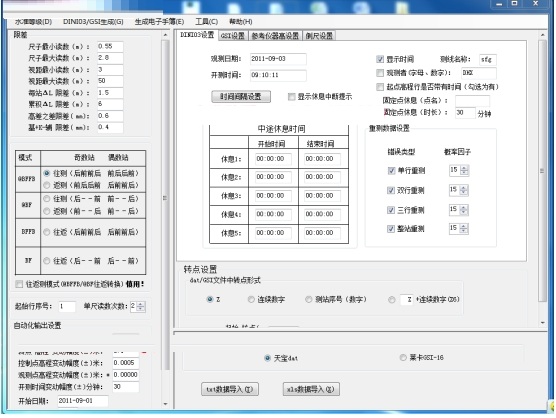This screenshot has width=556, height=418.
Task: Click the 视距最大读数 field with 50
Action: pos(110,81)
